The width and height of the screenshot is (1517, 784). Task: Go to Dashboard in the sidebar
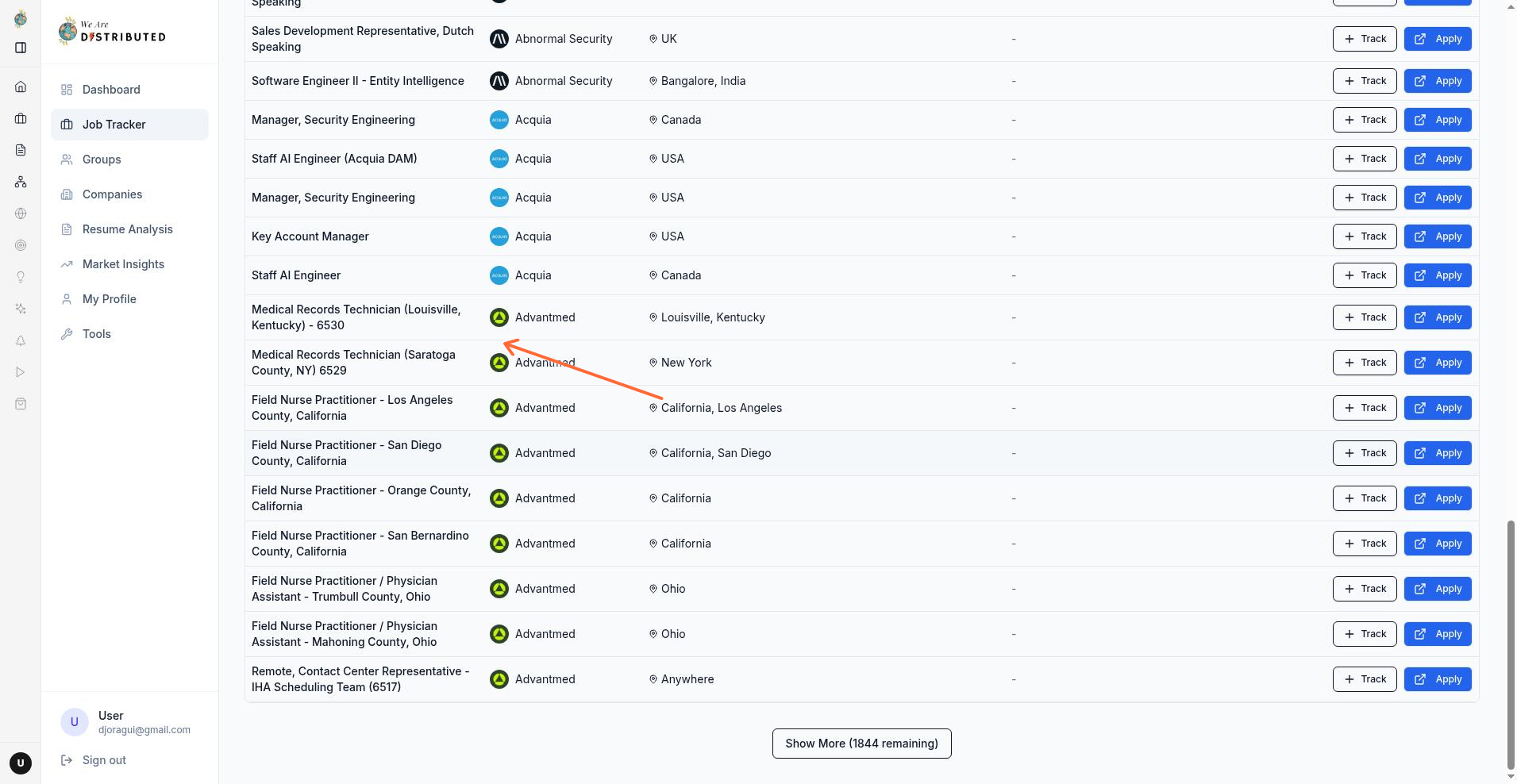[x=129, y=90]
